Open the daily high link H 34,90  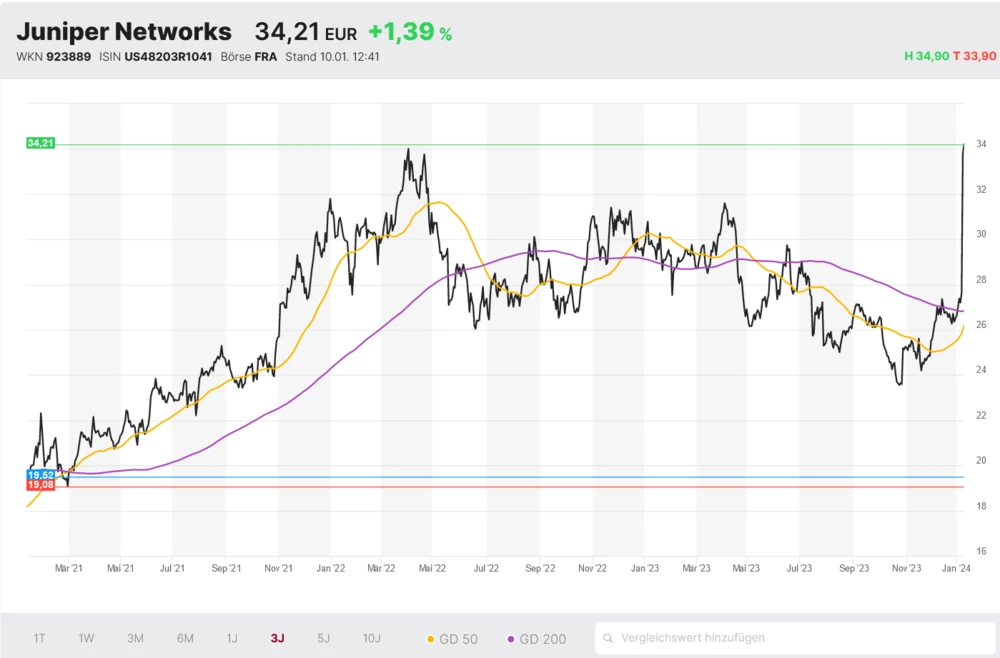coord(927,57)
